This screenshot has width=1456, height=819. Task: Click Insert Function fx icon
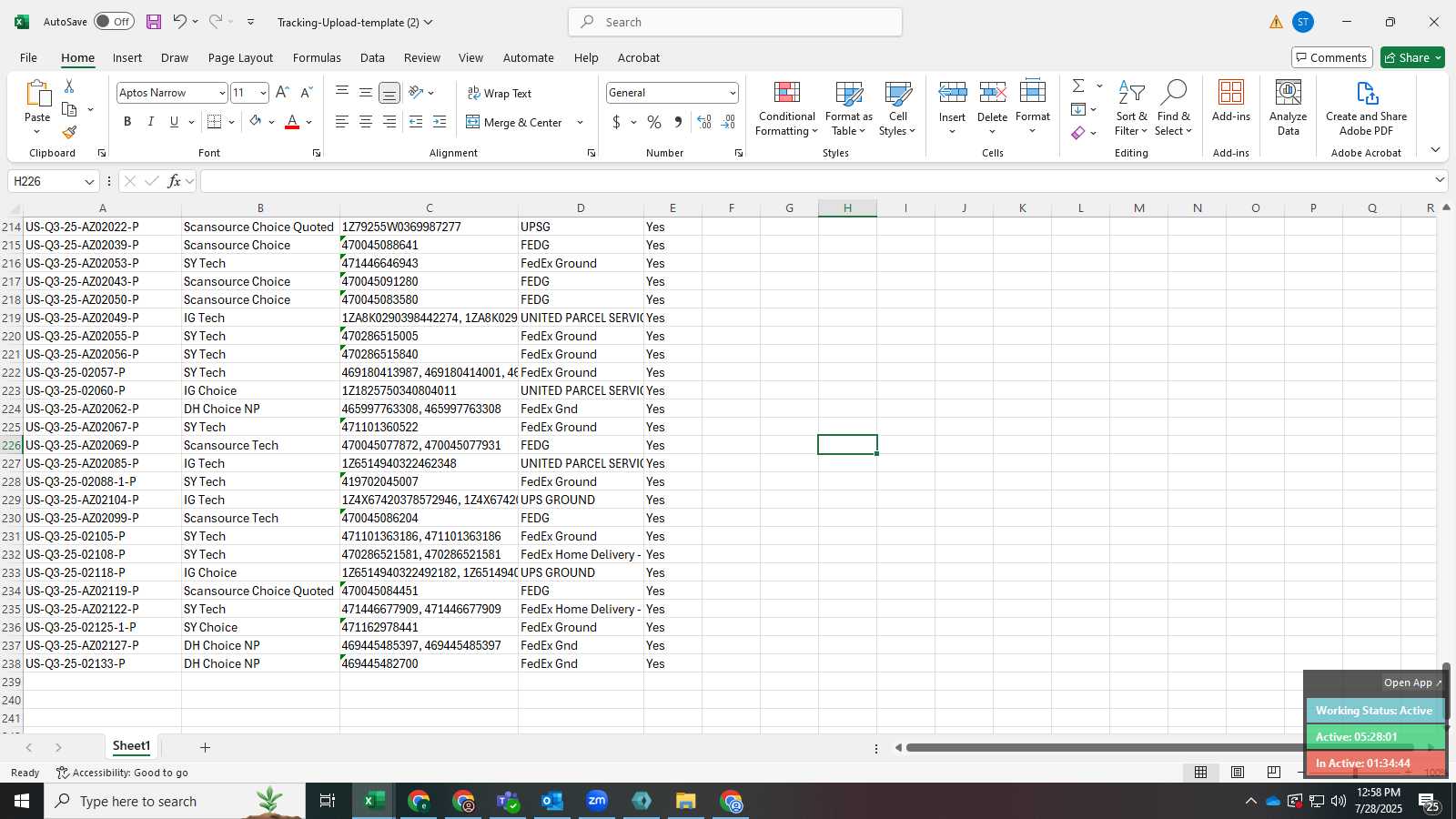coord(174,181)
